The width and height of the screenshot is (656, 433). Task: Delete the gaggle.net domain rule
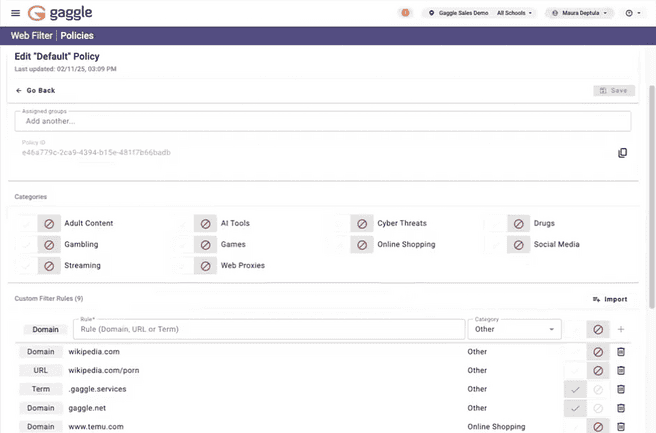click(621, 408)
